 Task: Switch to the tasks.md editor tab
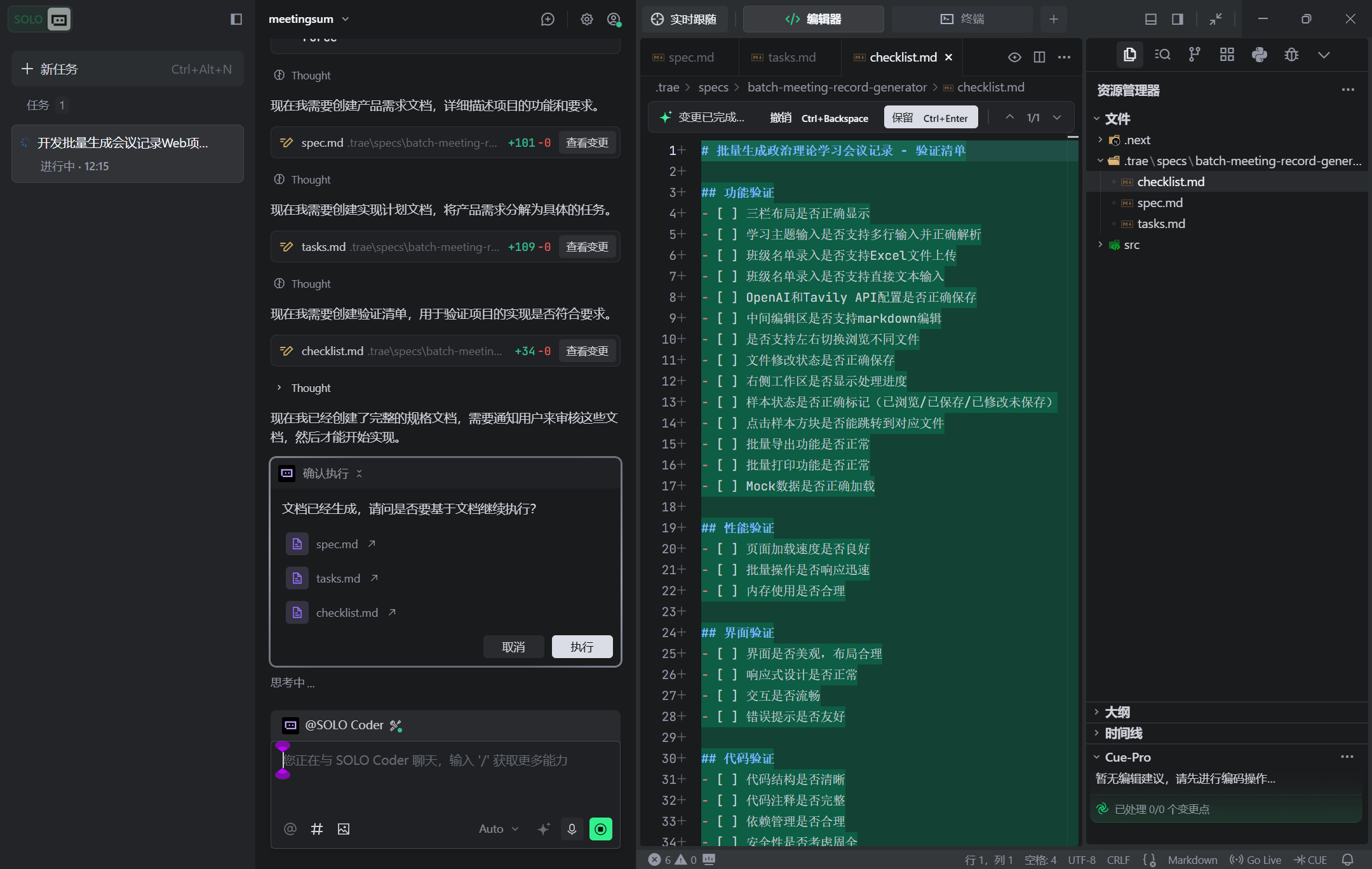coord(791,57)
